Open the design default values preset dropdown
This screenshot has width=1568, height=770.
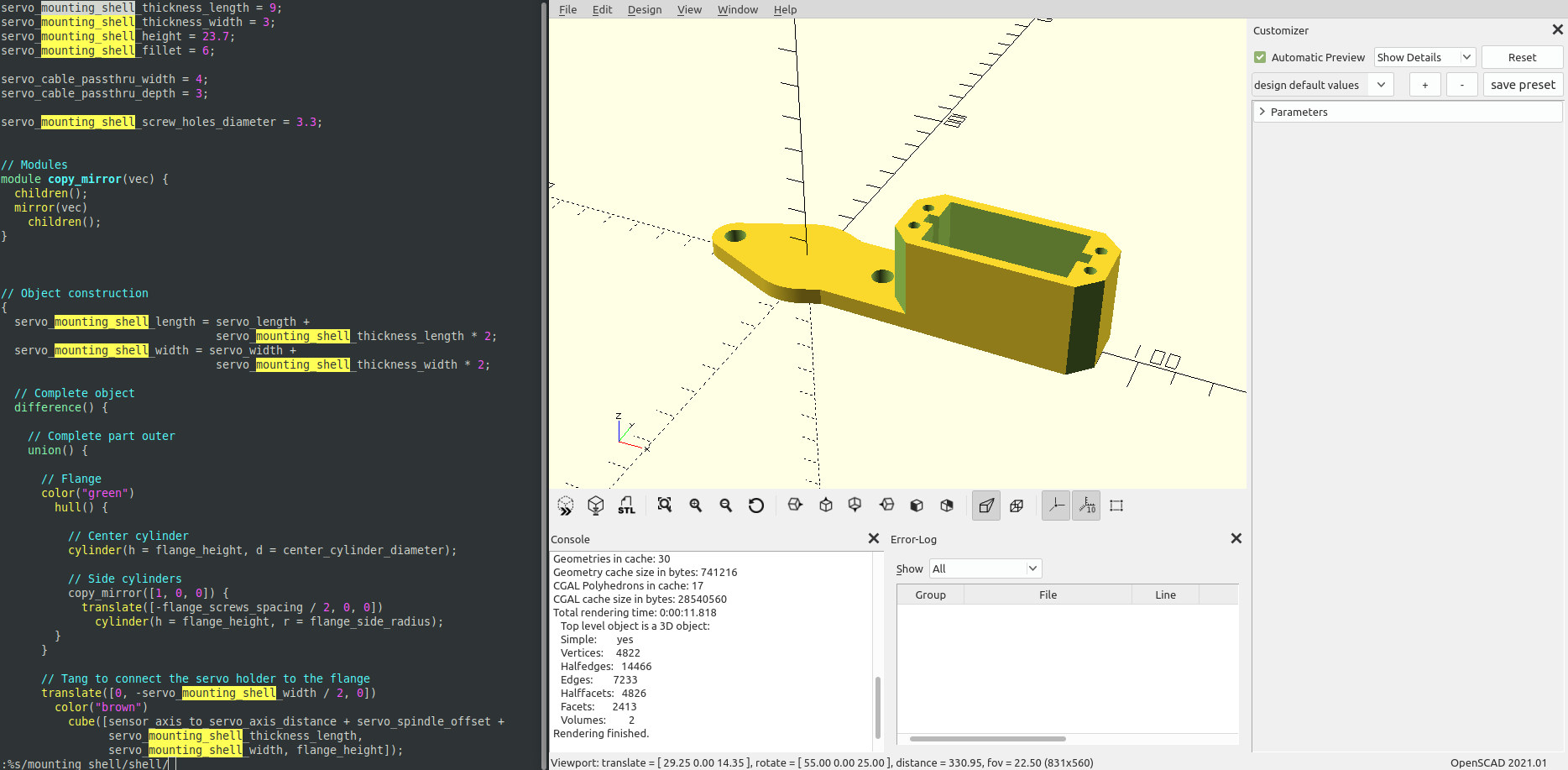(x=1322, y=85)
